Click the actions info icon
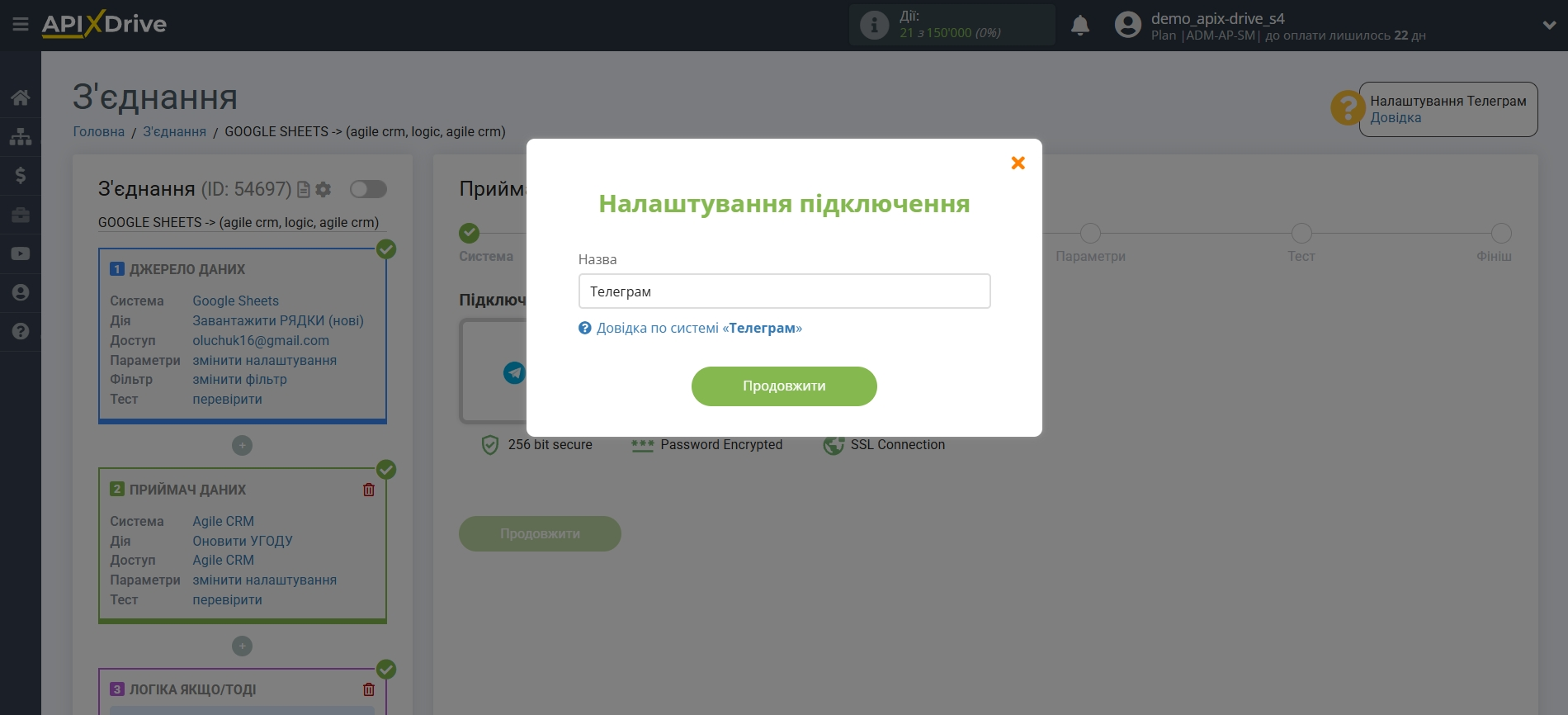1568x715 pixels. pos(874,25)
